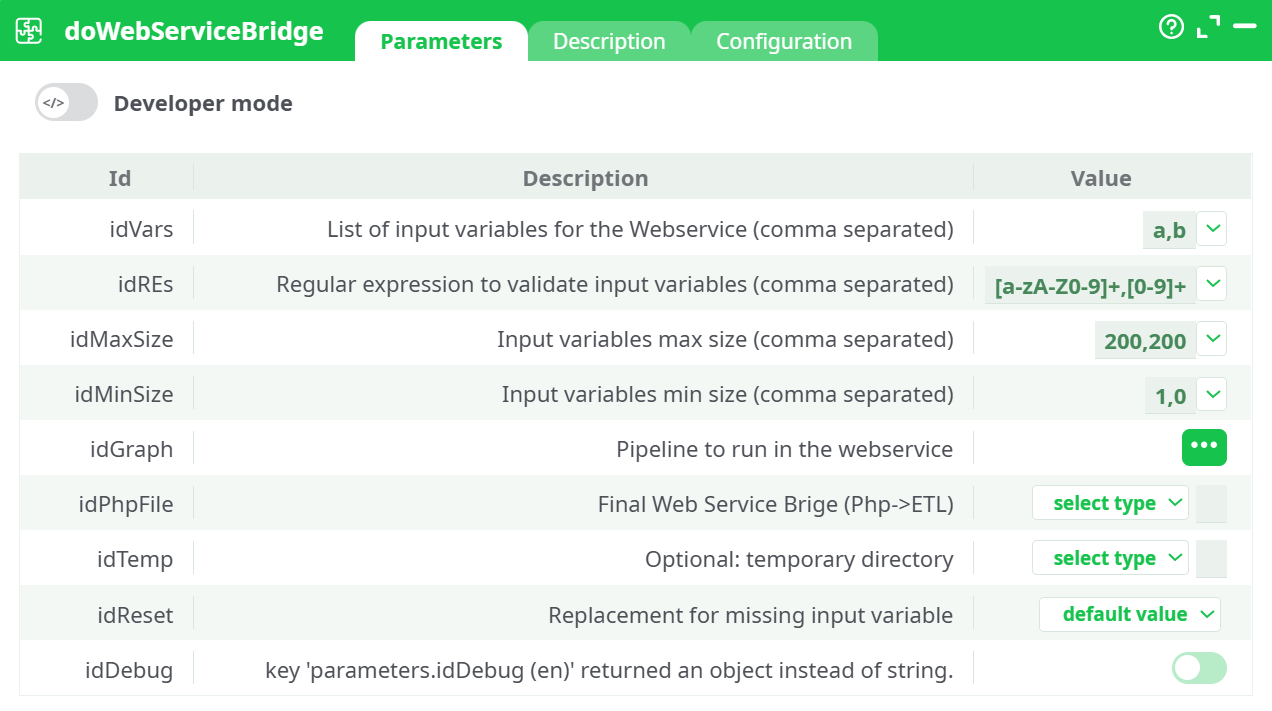This screenshot has height=711, width=1272.
Task: Open help via the question mark icon
Action: 1171,27
